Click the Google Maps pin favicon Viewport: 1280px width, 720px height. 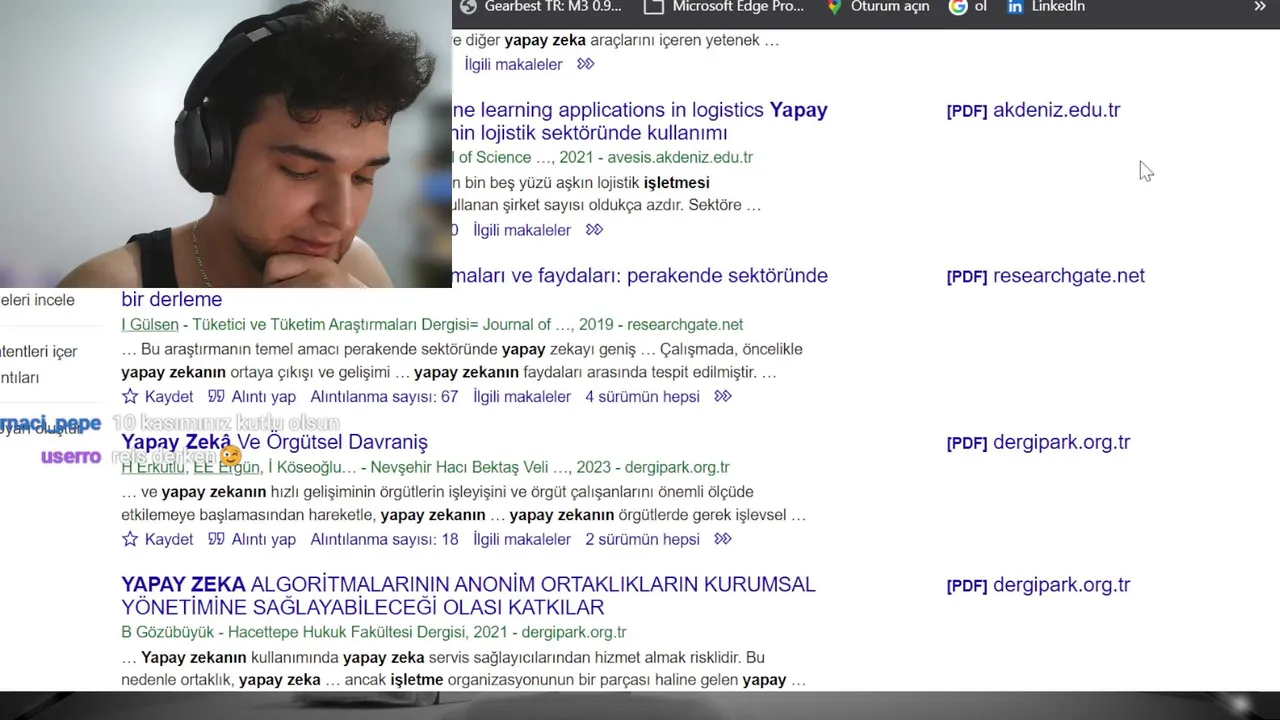tap(834, 6)
